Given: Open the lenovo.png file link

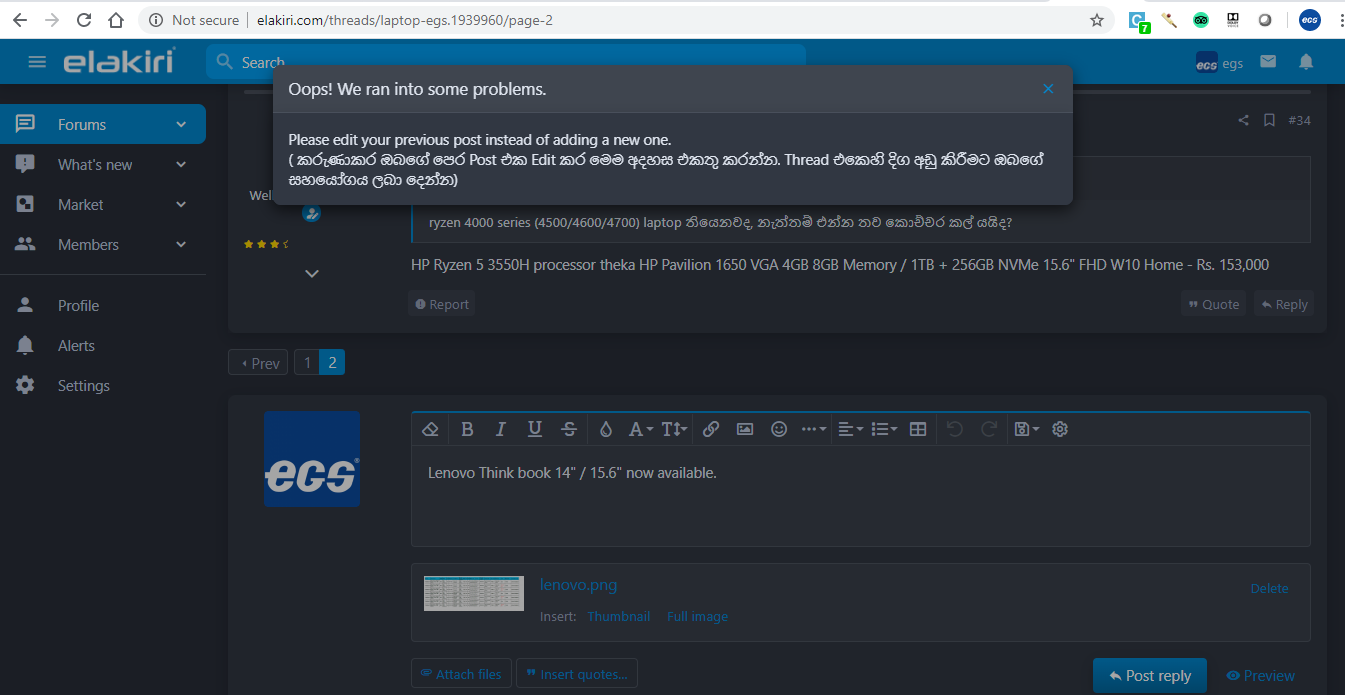Looking at the screenshot, I should (x=578, y=585).
